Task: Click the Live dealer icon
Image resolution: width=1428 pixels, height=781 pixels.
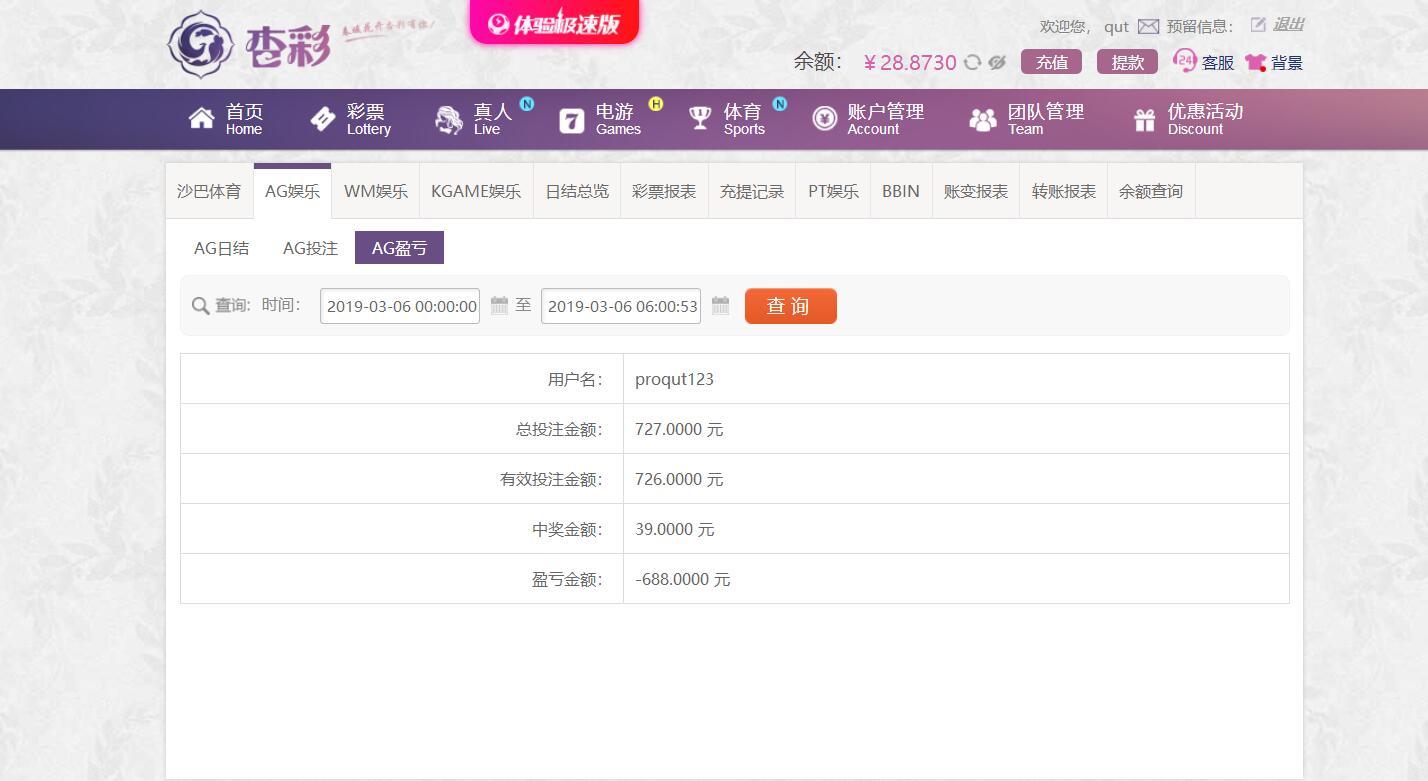Action: click(449, 119)
